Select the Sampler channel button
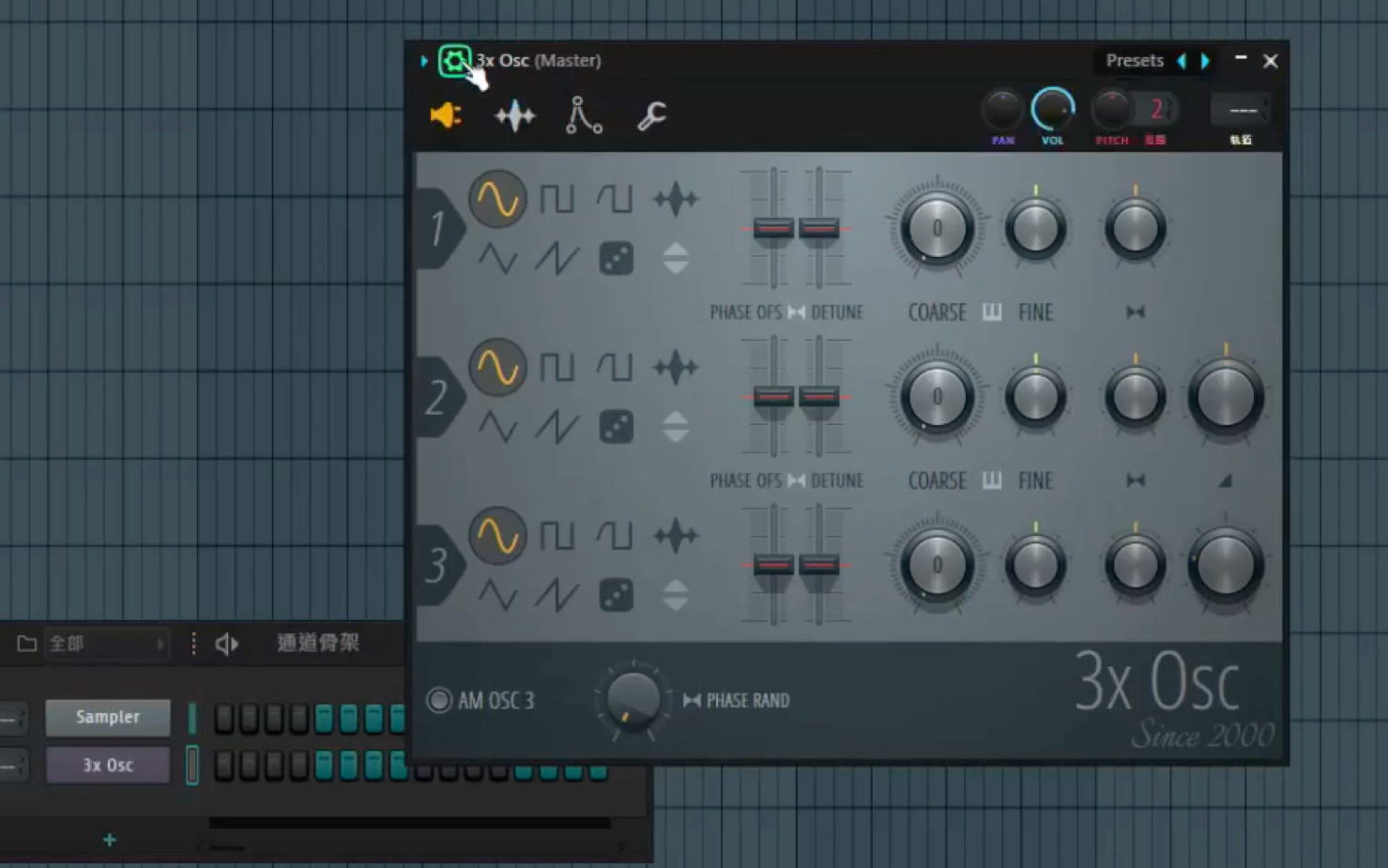Screen dimensions: 1388x868 (x=108, y=717)
